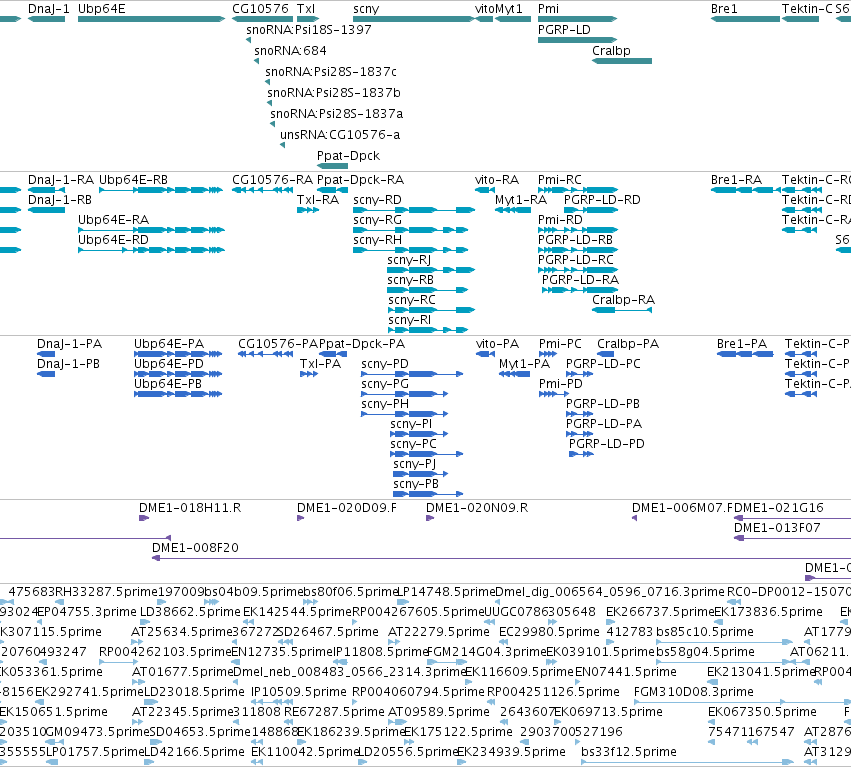This screenshot has width=851, height=767.
Task: Click the scny-PB protein label
Action: [x=416, y=484]
